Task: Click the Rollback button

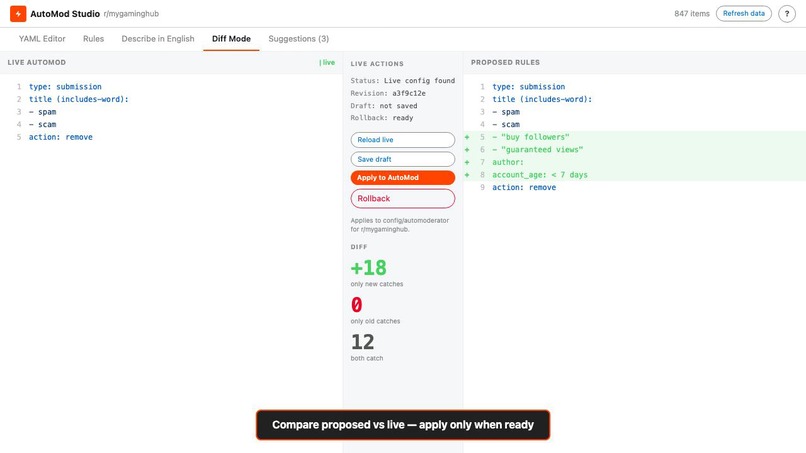Action: tap(402, 198)
